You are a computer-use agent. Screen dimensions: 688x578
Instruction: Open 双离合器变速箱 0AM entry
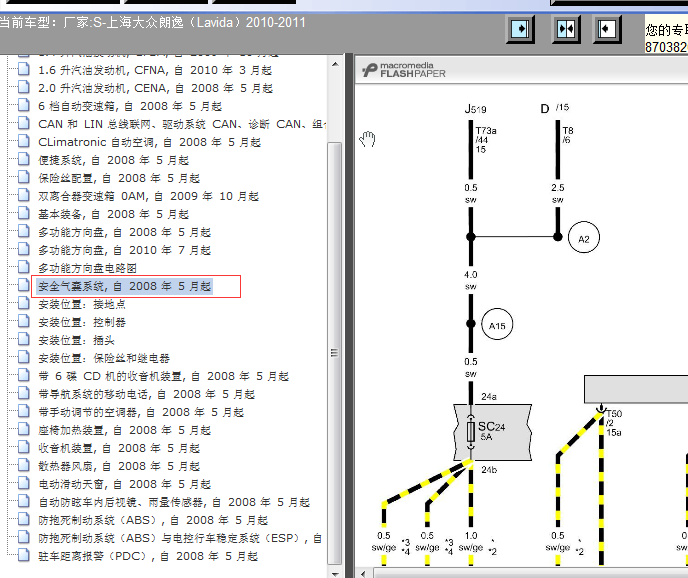[x=148, y=196]
